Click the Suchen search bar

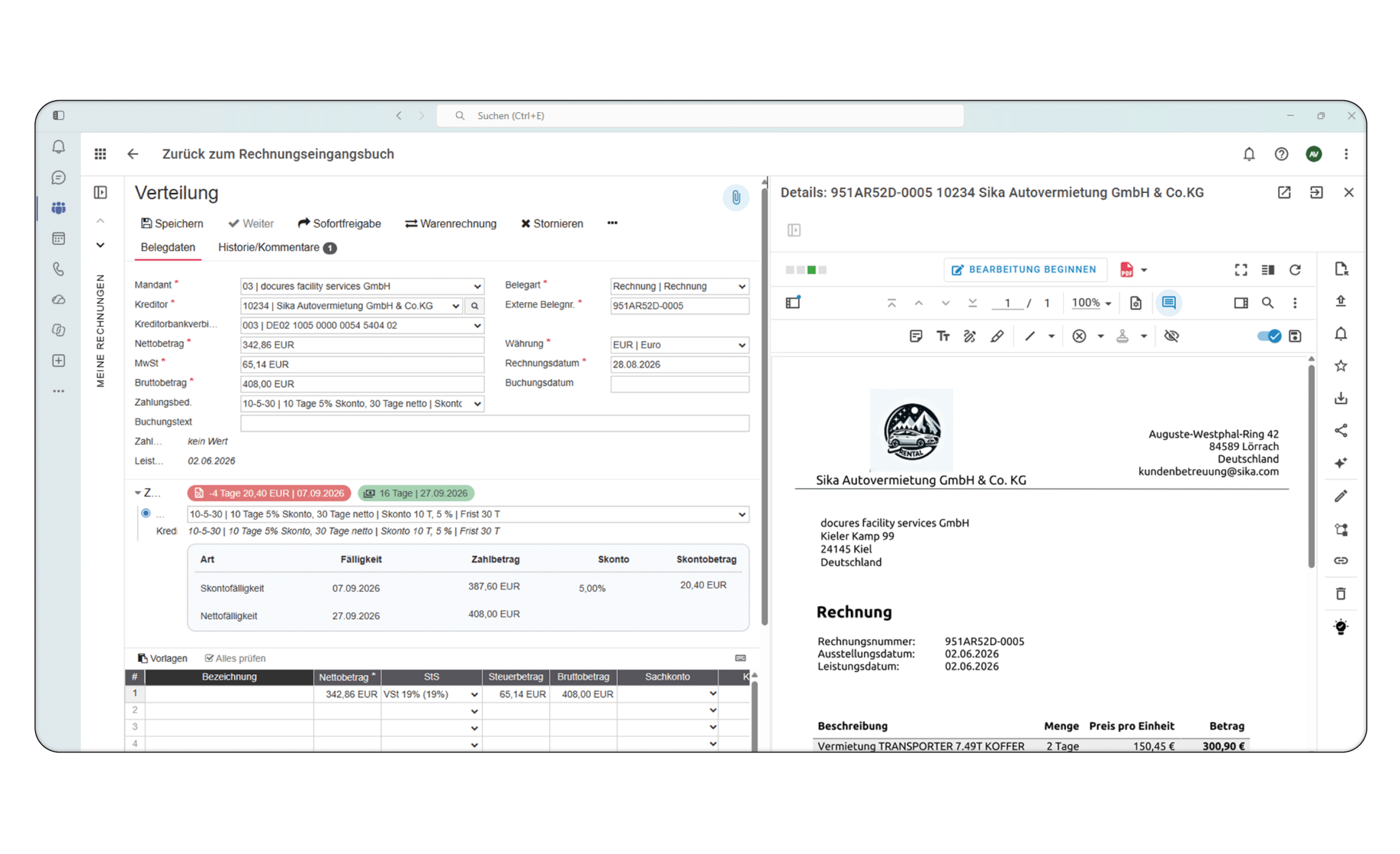700,115
